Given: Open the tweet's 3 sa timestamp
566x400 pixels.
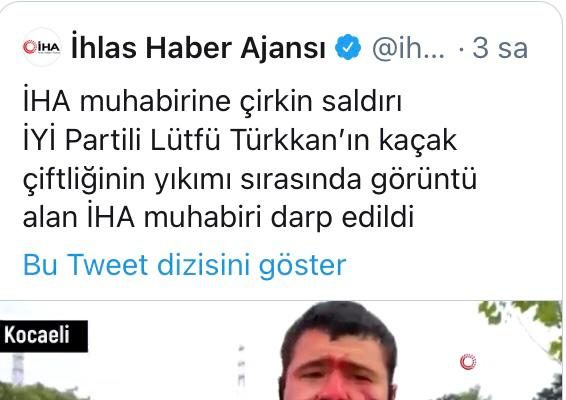Looking at the screenshot, I should point(500,48).
